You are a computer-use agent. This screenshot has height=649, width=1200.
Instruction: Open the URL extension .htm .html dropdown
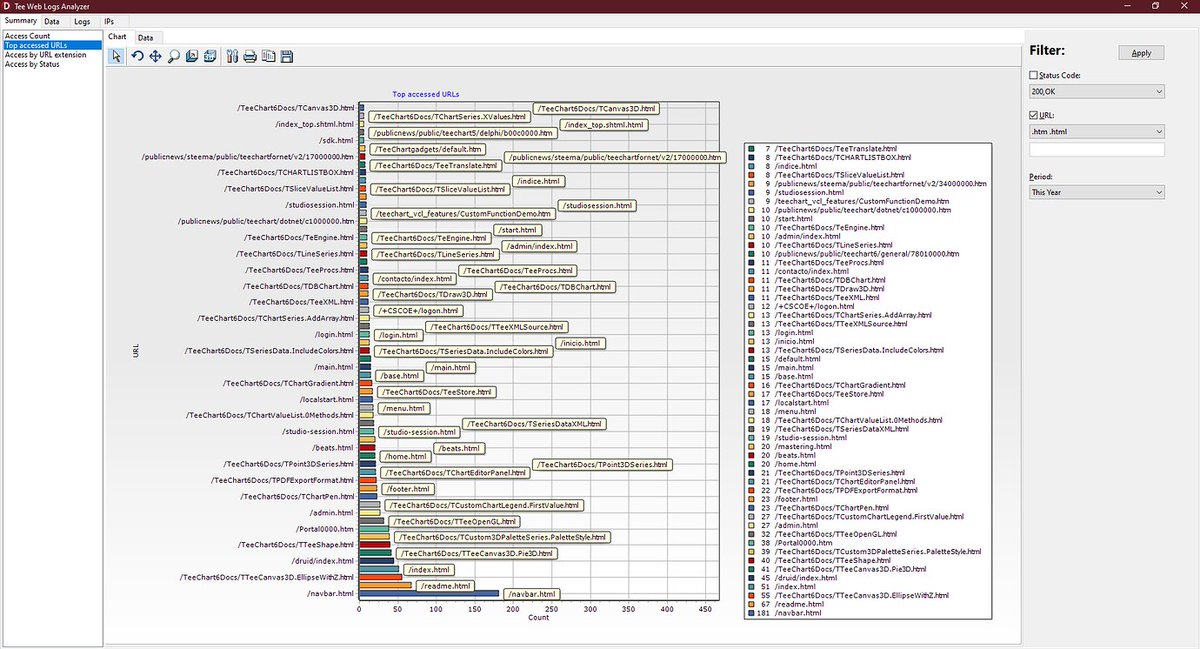[1097, 131]
